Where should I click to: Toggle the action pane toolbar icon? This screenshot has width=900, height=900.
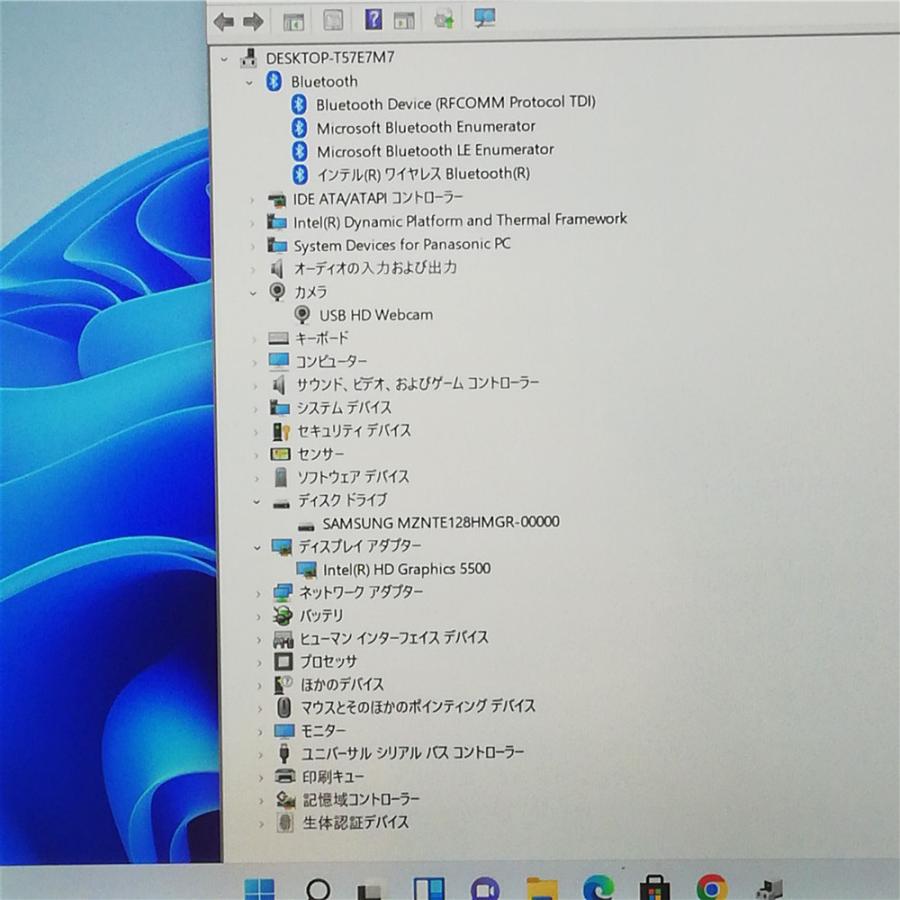tap(404, 21)
